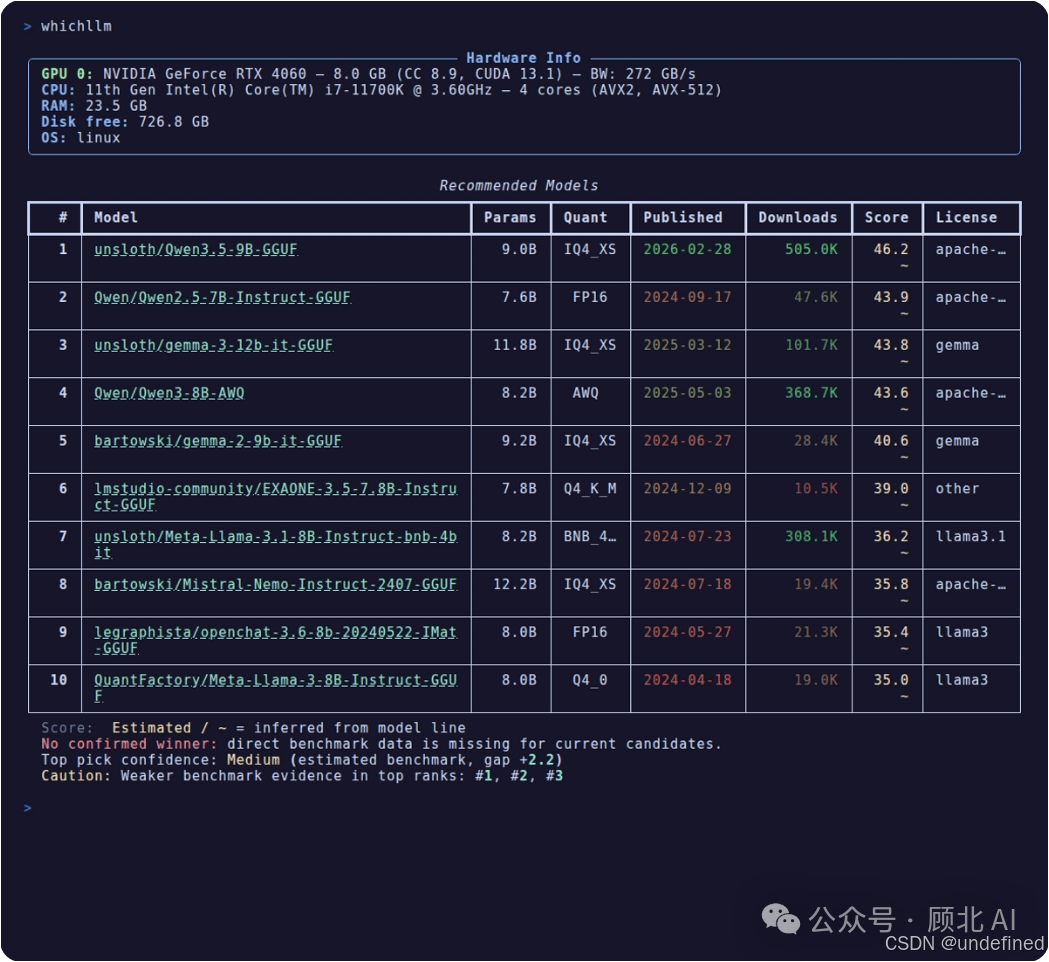This screenshot has height=962, width=1049.
Task: Click the 21.3K downloads value
Action: point(816,632)
